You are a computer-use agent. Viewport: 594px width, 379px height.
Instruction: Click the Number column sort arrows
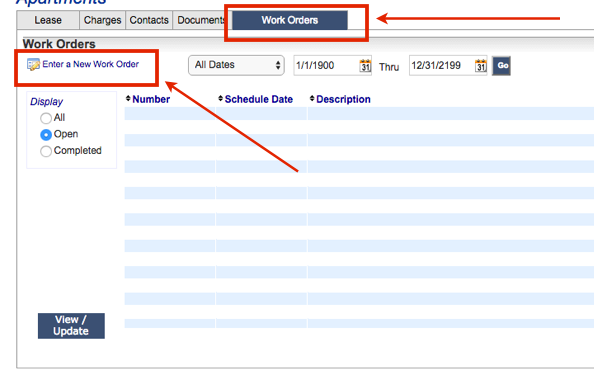[x=128, y=99]
